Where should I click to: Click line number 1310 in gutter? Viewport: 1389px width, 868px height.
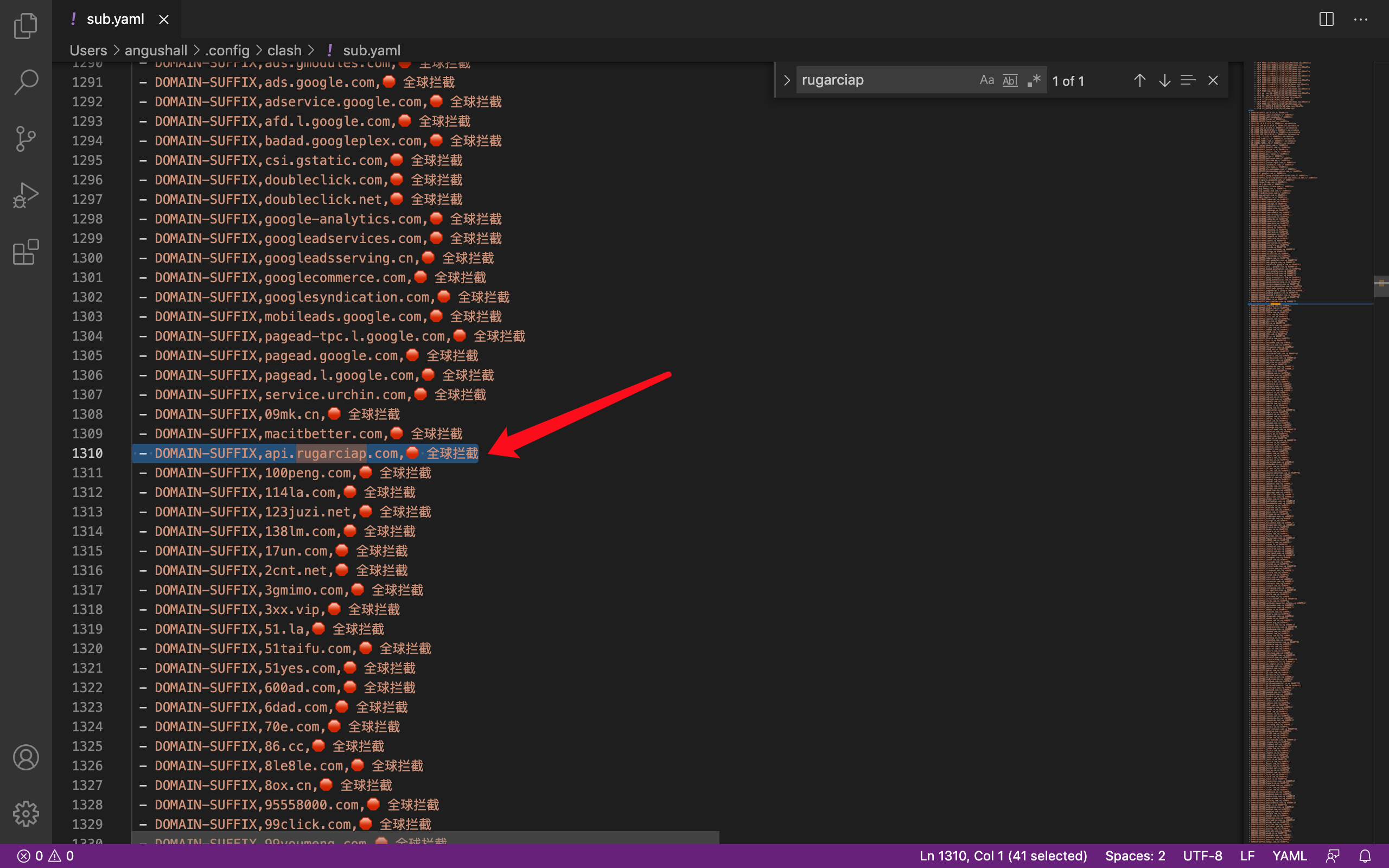coord(87,453)
